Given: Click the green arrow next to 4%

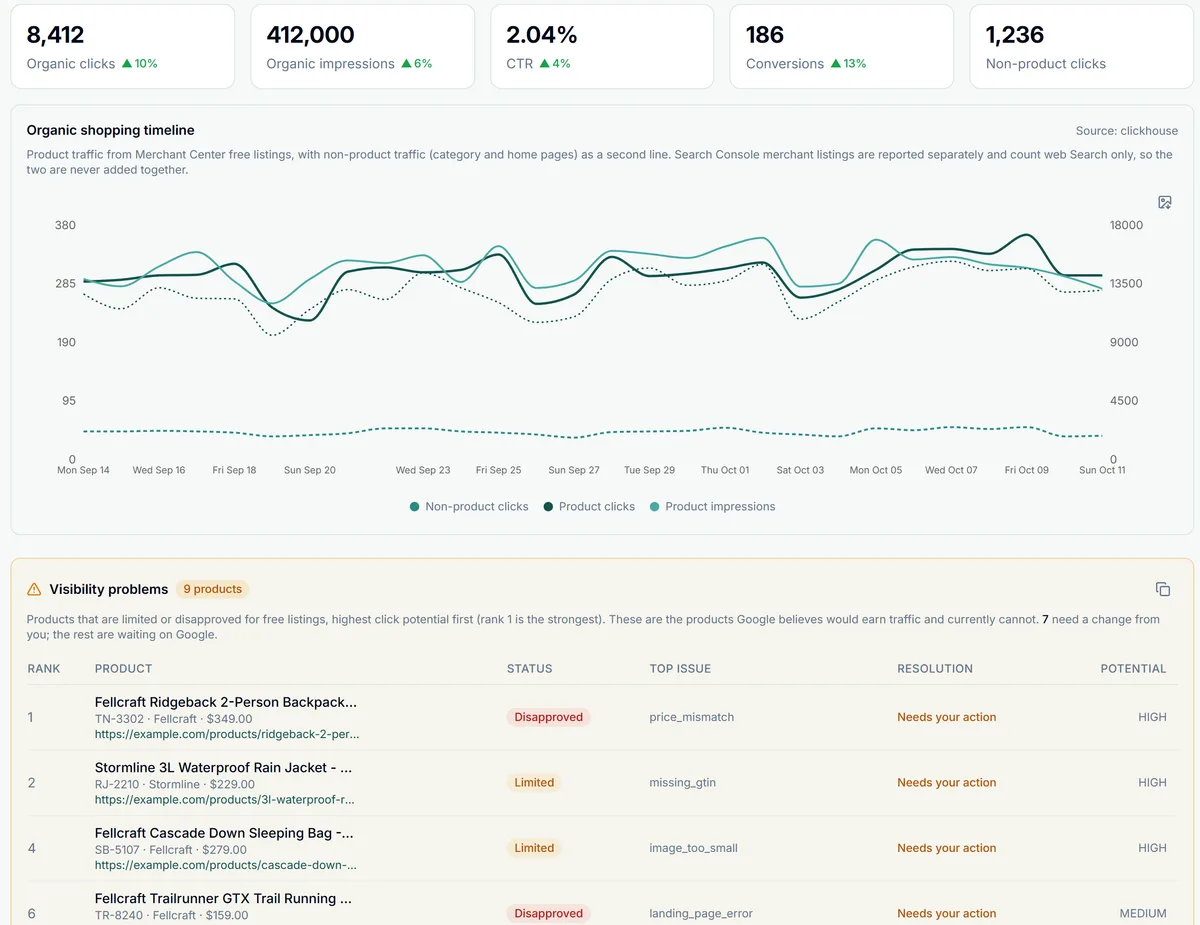Looking at the screenshot, I should pyautogui.click(x=544, y=63).
